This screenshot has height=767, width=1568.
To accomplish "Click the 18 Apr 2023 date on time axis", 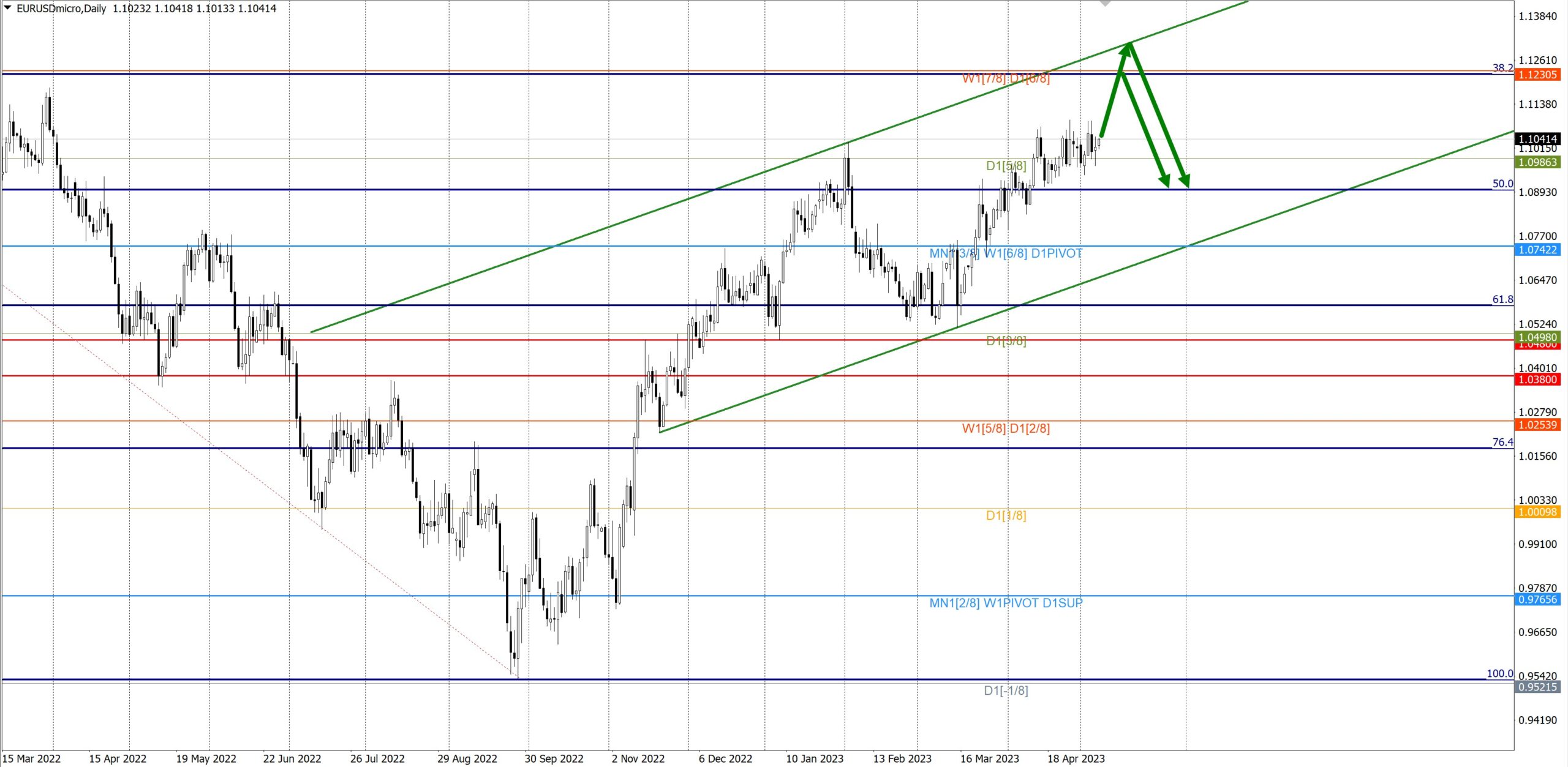I will pos(1076,758).
